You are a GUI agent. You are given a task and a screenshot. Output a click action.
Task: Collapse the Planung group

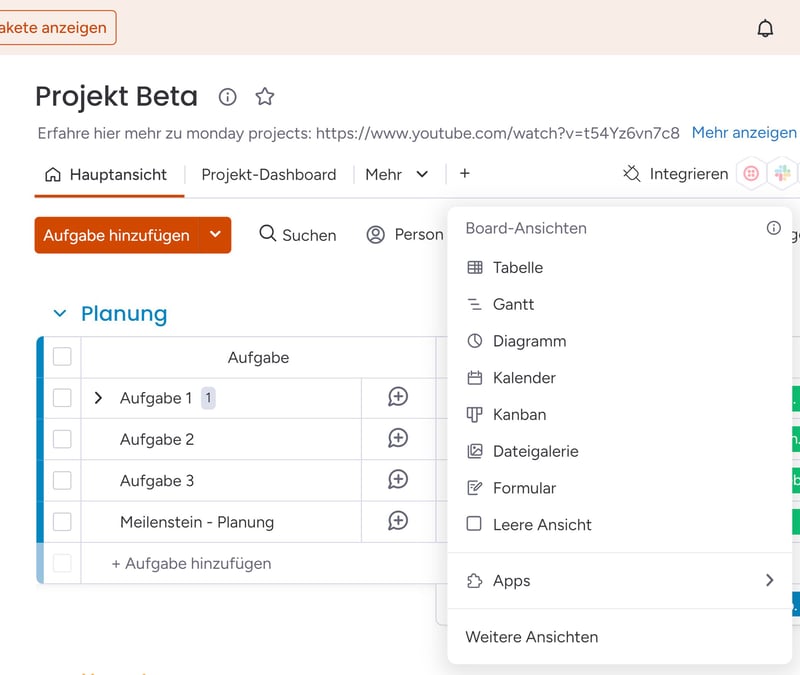click(60, 314)
